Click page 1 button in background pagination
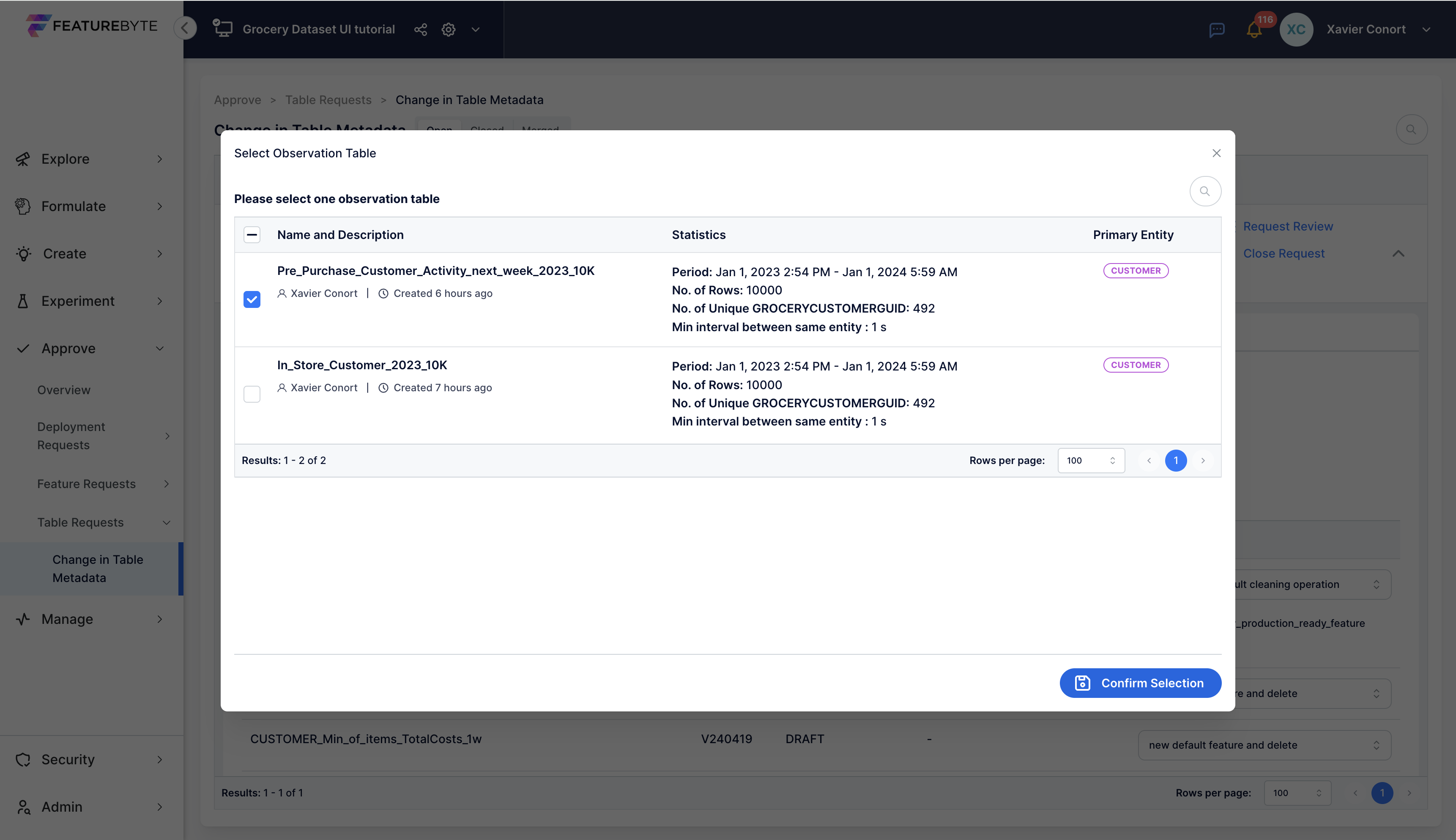Viewport: 1456px width, 840px height. pos(1382,793)
